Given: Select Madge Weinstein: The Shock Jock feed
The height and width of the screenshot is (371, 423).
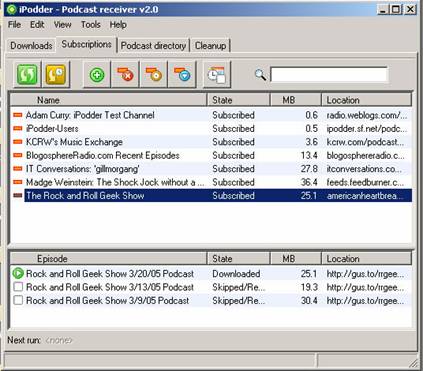Looking at the screenshot, I should click(211, 182).
